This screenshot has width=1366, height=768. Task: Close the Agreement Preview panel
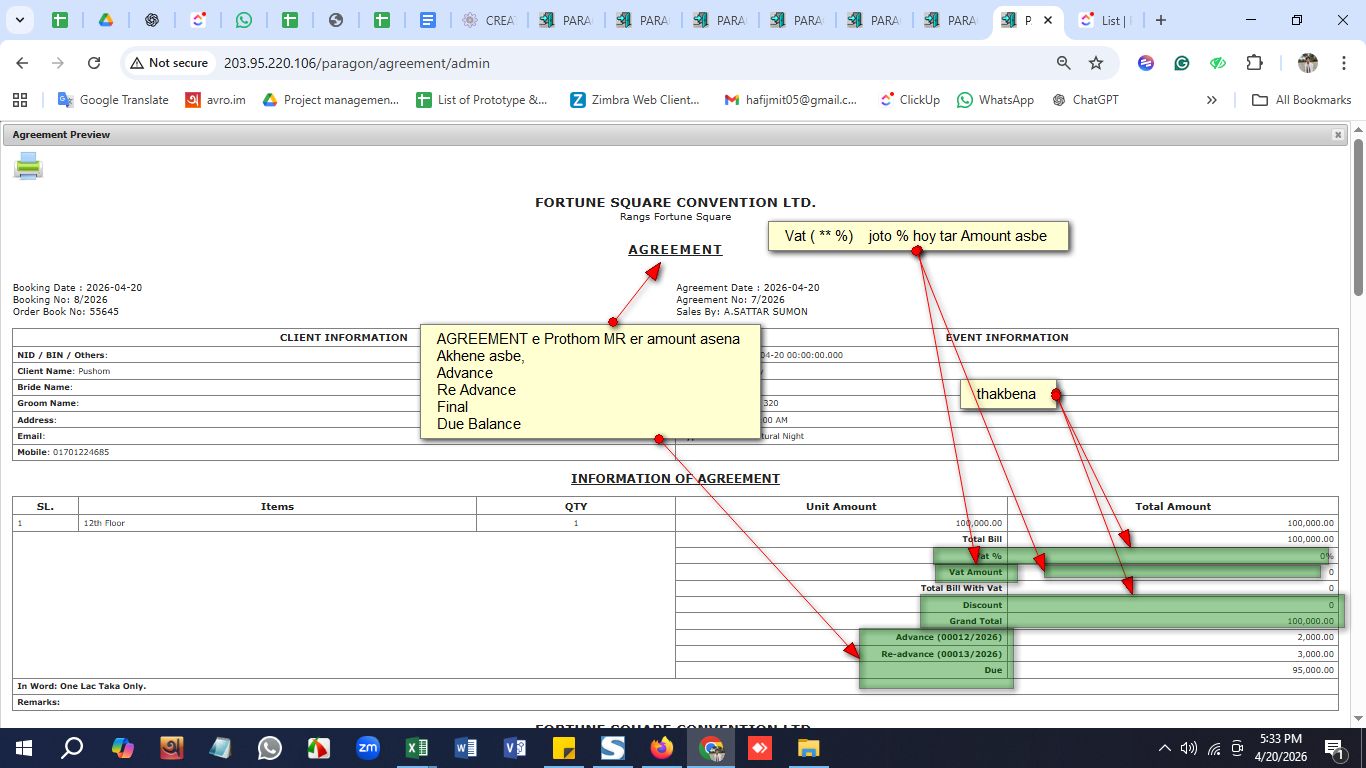1338,135
